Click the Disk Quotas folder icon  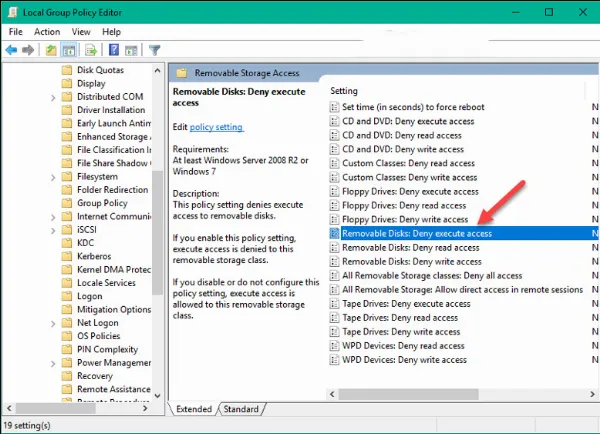click(x=67, y=70)
